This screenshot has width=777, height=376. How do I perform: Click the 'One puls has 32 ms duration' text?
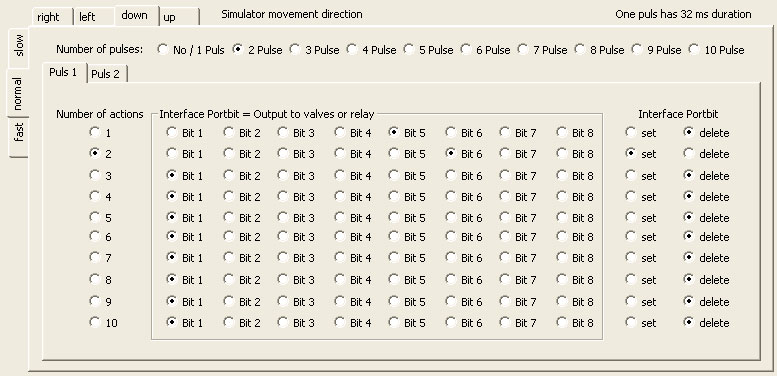[683, 14]
